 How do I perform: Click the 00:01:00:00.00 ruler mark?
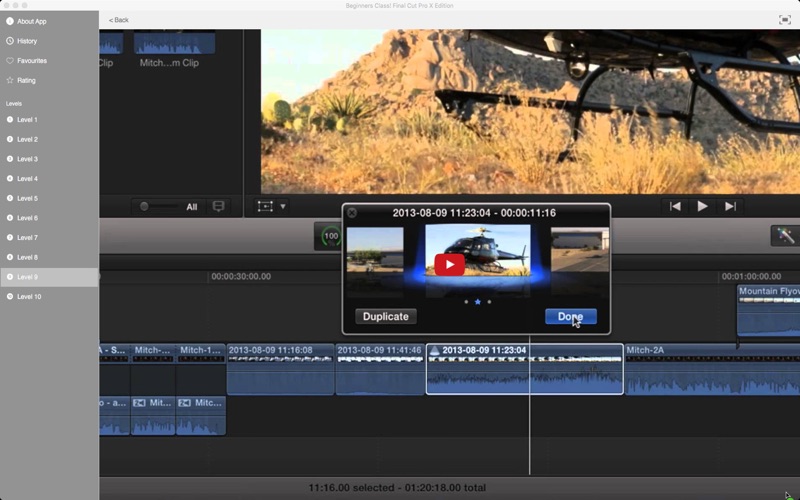point(751,277)
